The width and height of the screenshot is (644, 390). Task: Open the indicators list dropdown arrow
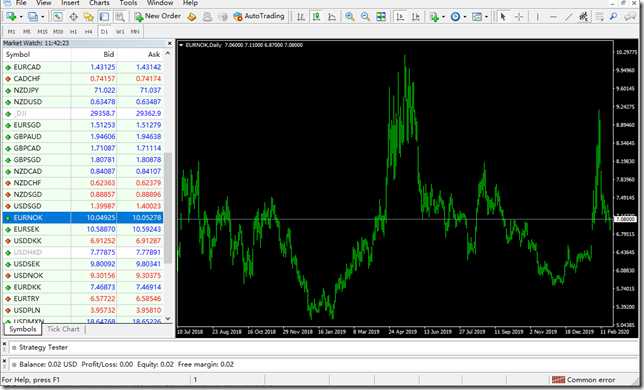coord(443,17)
